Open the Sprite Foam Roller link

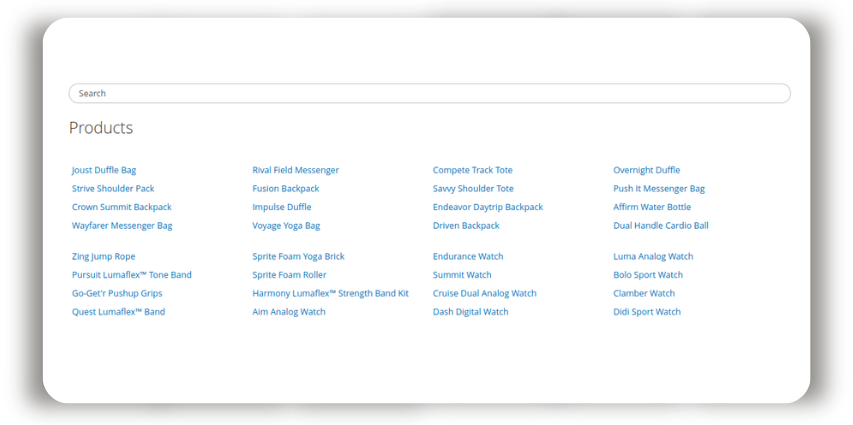click(289, 275)
